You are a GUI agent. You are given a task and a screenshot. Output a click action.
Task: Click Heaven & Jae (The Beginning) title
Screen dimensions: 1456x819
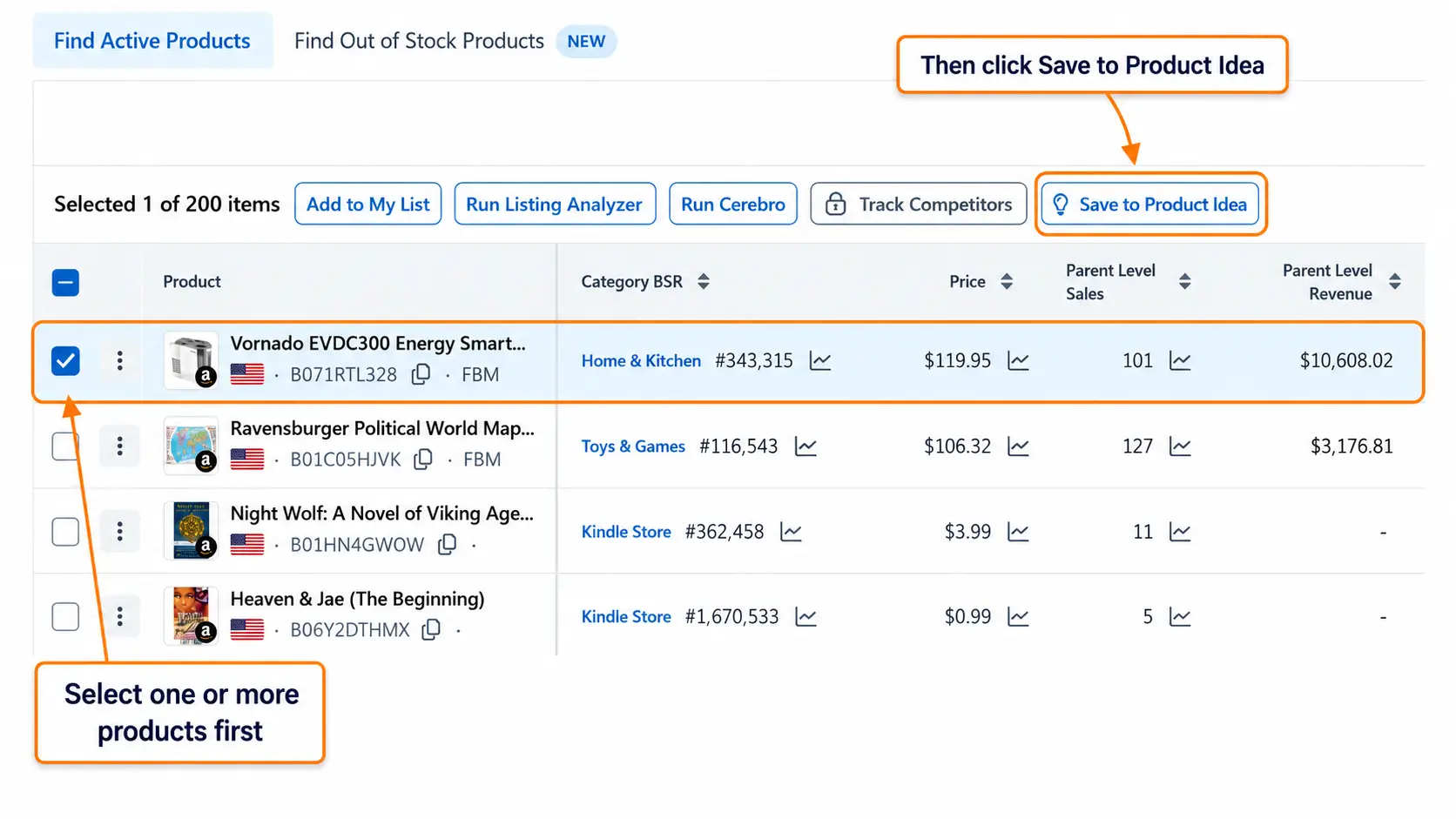[x=357, y=599]
